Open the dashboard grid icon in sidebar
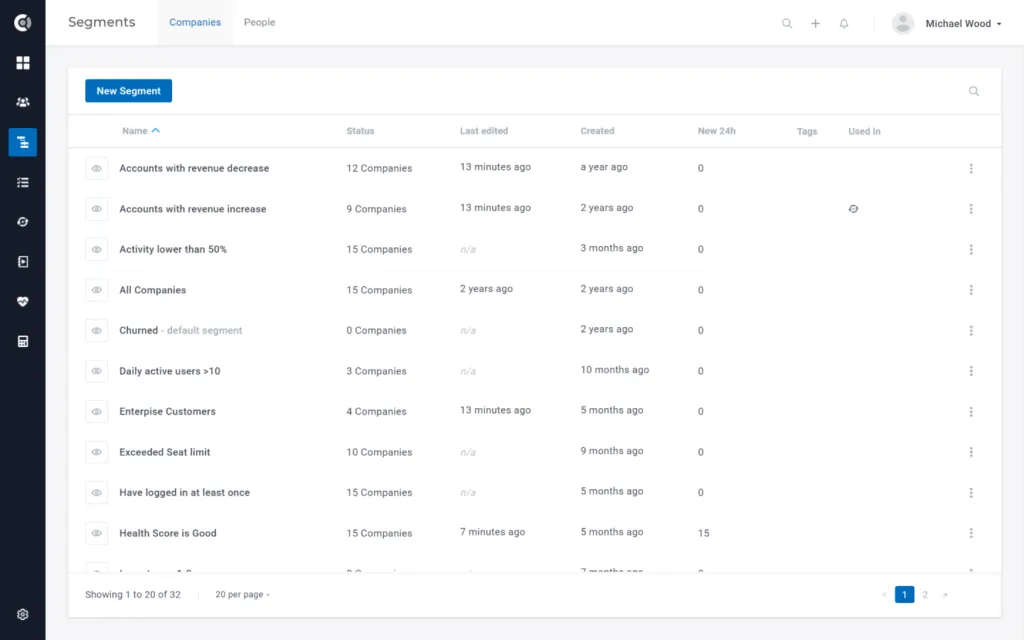The height and width of the screenshot is (640, 1024). click(x=23, y=63)
